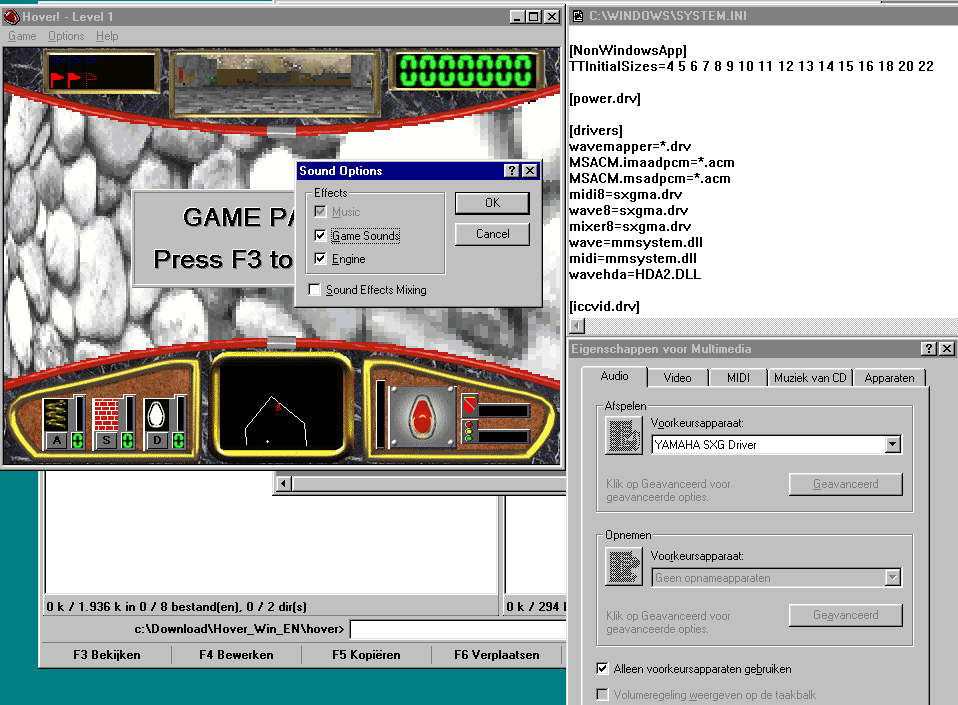This screenshot has width=958, height=705.
Task: Switch to the Muziek van CD tab
Action: point(810,378)
